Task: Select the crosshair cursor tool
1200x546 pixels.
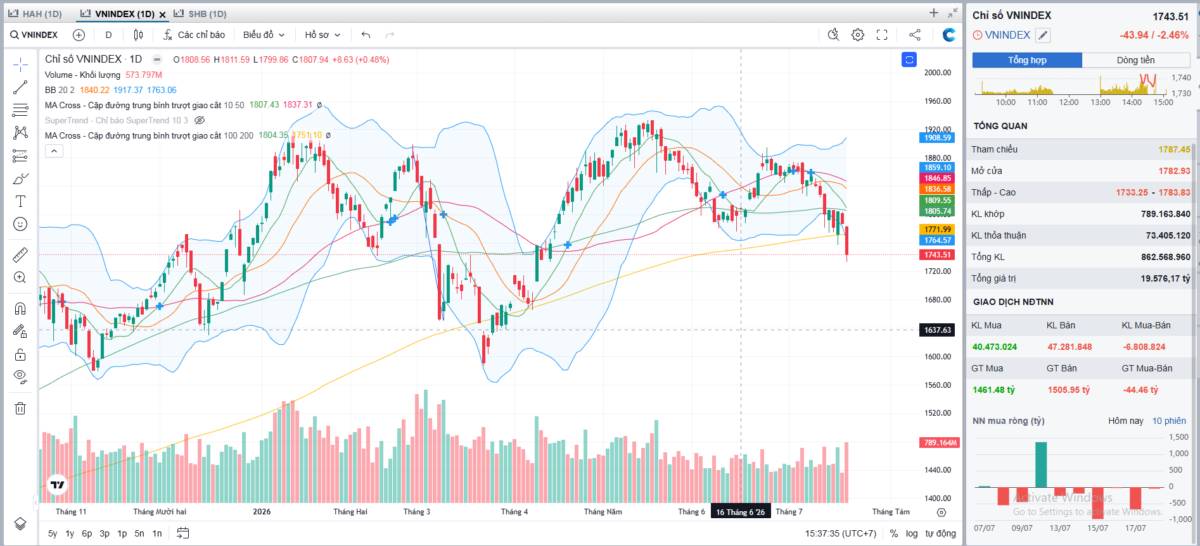Action: coord(20,64)
